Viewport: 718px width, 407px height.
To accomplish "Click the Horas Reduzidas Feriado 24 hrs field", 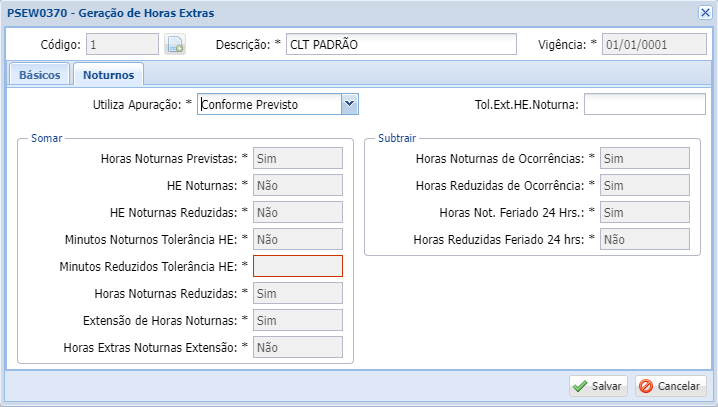I will pyautogui.click(x=645, y=239).
